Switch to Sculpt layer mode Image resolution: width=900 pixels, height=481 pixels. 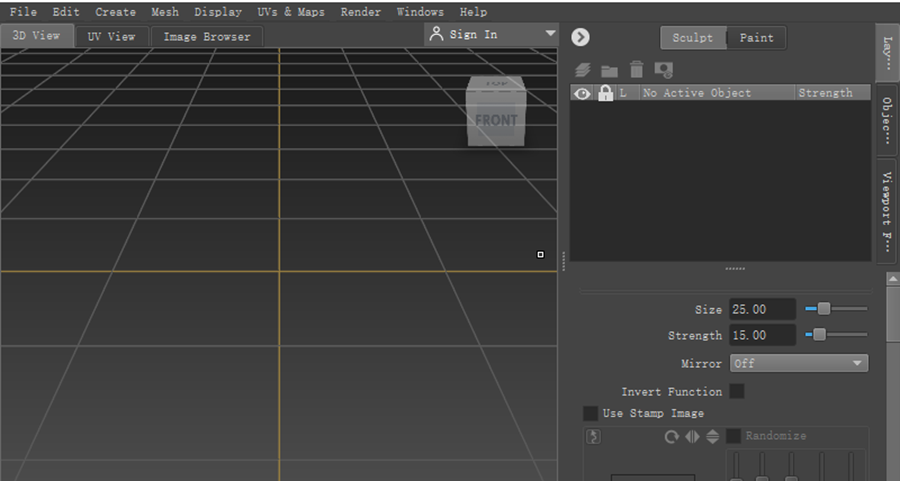[x=693, y=38]
